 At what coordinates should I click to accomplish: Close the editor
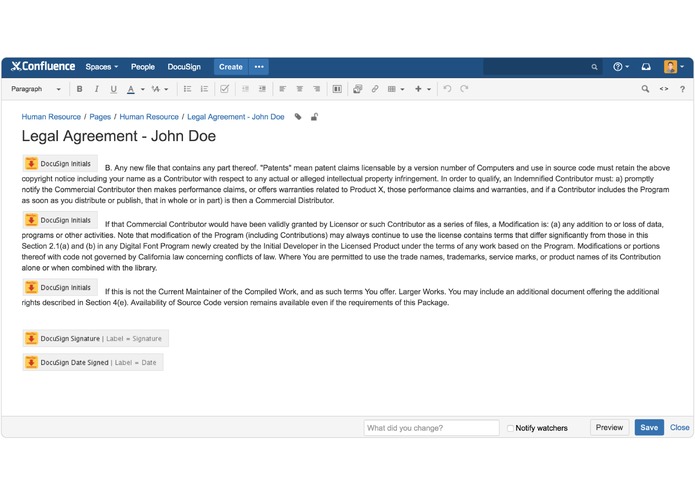[679, 428]
